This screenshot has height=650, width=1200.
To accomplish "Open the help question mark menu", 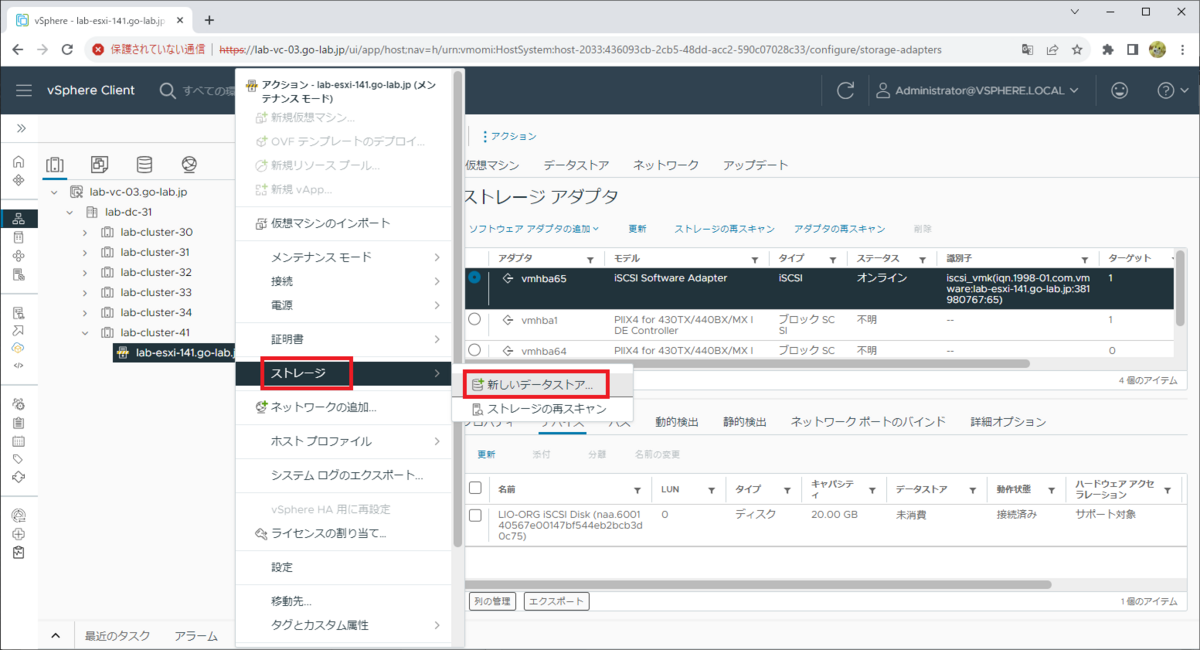I will coord(1171,90).
